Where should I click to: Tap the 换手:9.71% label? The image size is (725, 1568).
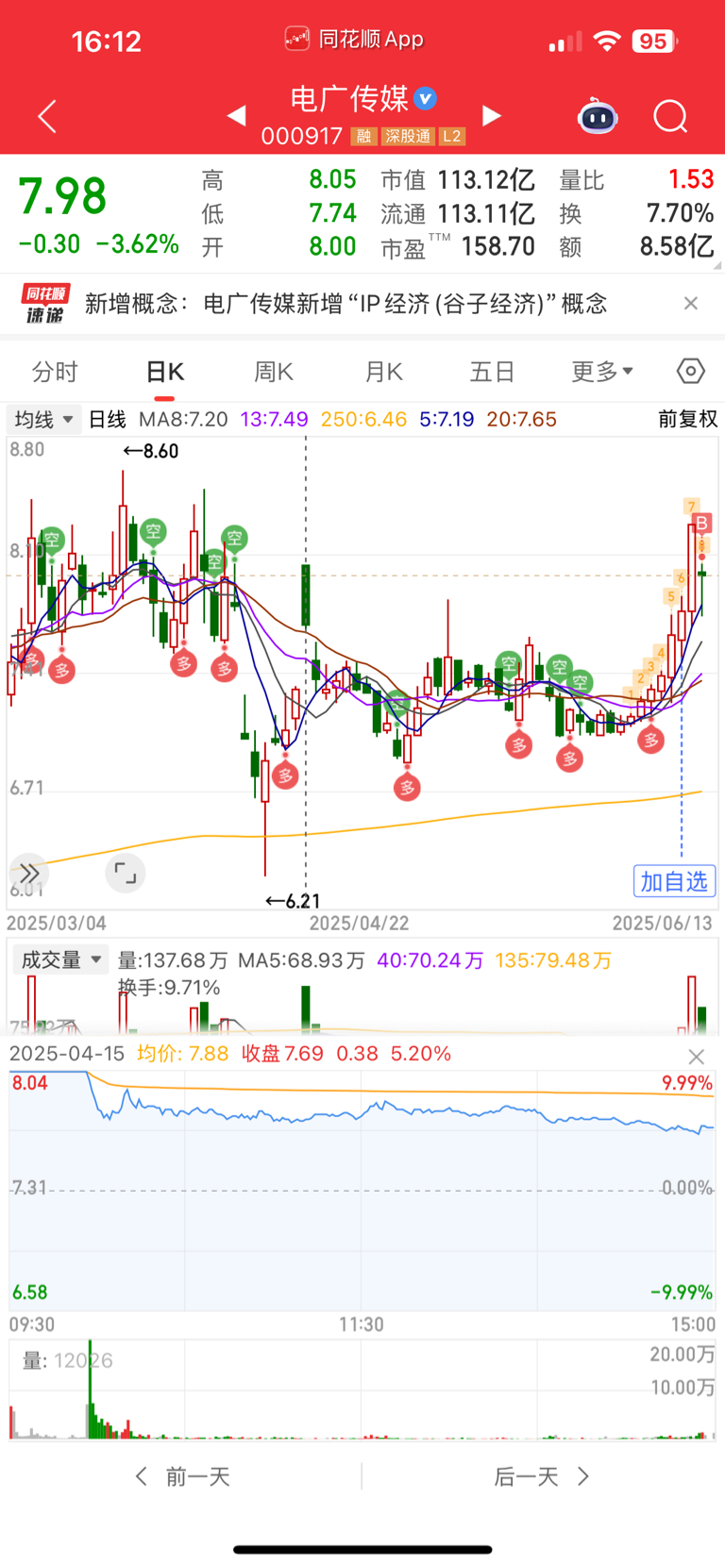[169, 988]
